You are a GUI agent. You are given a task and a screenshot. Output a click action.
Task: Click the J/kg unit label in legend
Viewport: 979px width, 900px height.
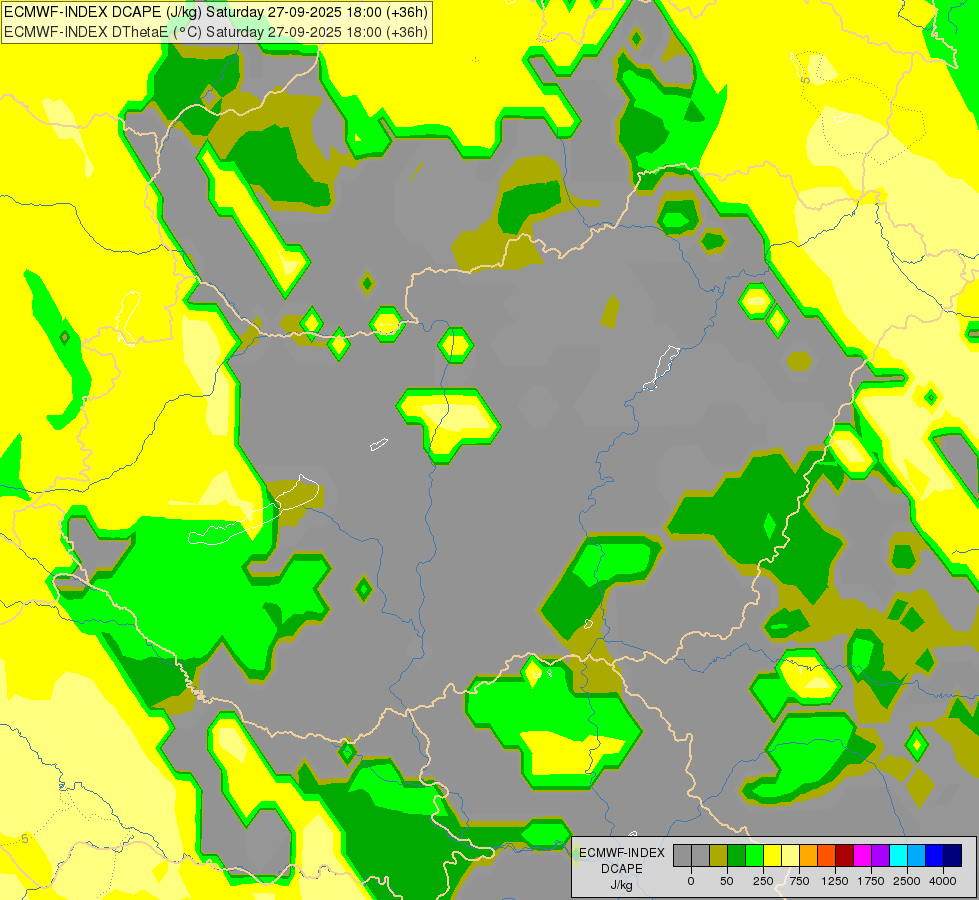pyautogui.click(x=622, y=885)
